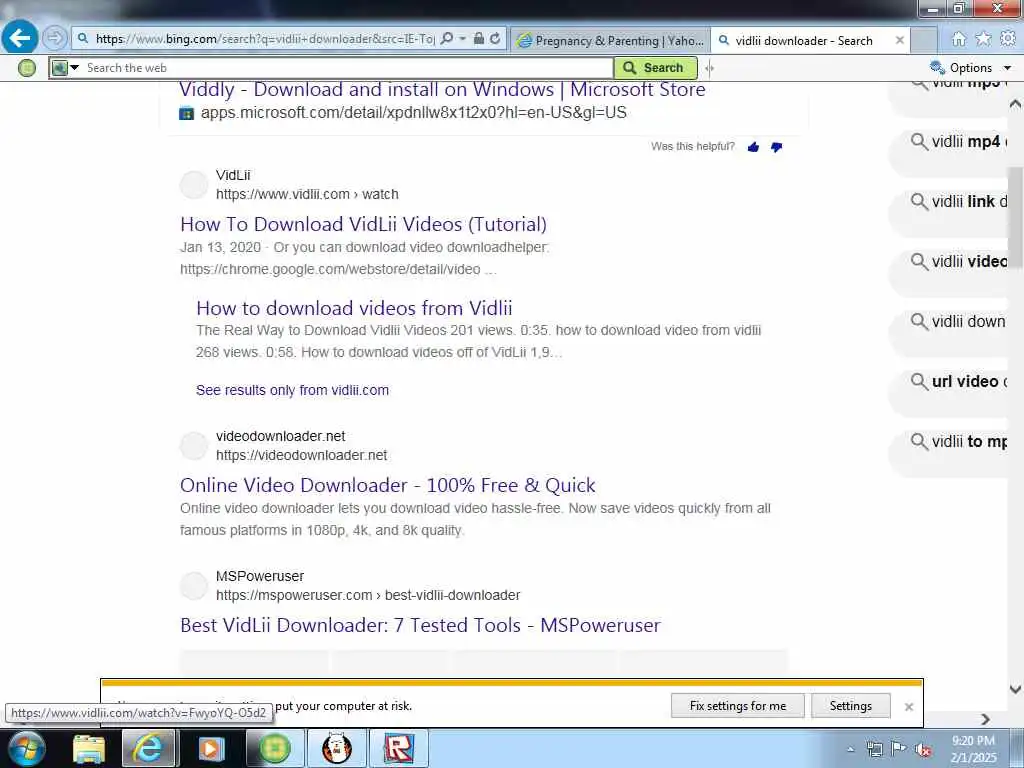Click the network tray icon
This screenshot has width=1024, height=768.
874,749
